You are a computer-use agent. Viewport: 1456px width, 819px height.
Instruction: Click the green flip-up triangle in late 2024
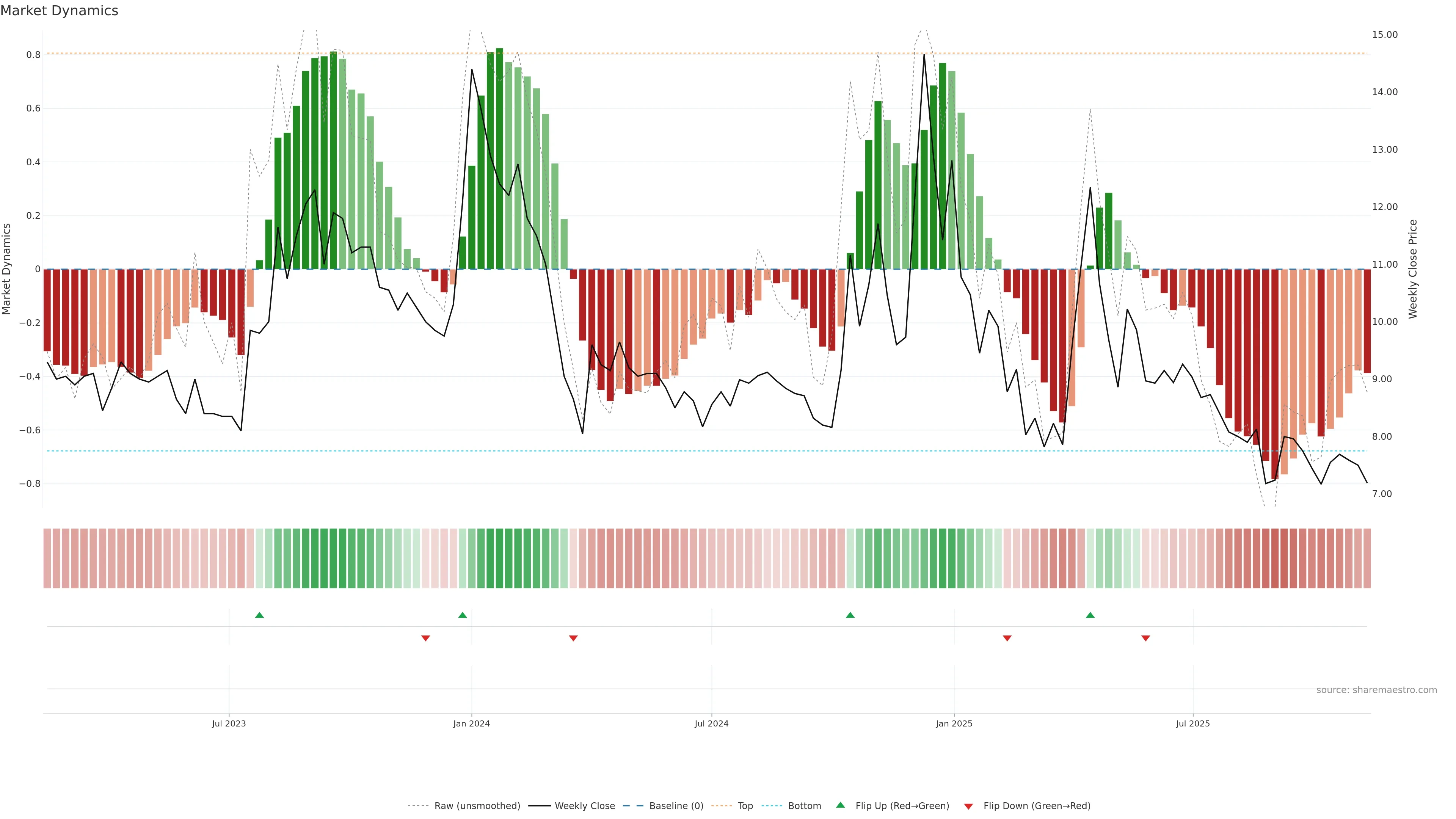pos(850,615)
